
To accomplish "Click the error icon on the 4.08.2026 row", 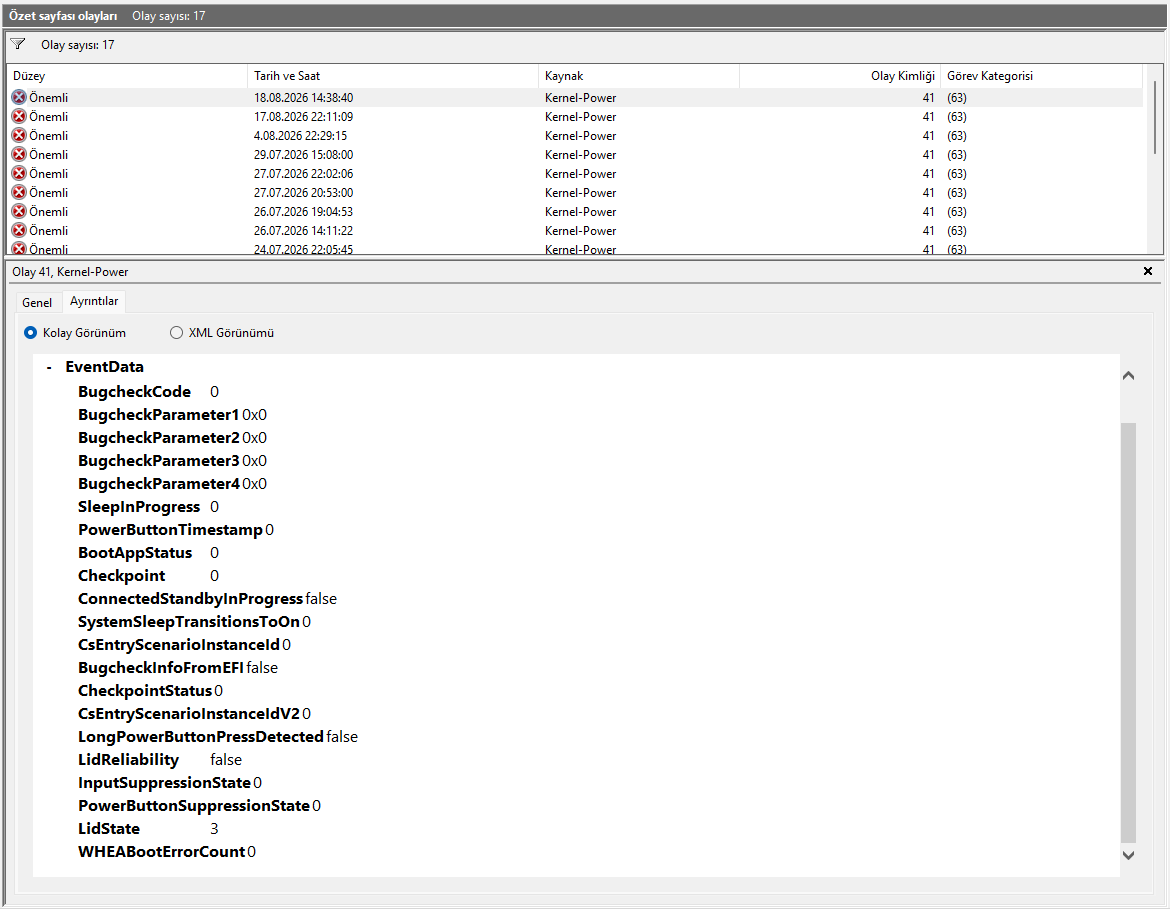I will (x=19, y=135).
